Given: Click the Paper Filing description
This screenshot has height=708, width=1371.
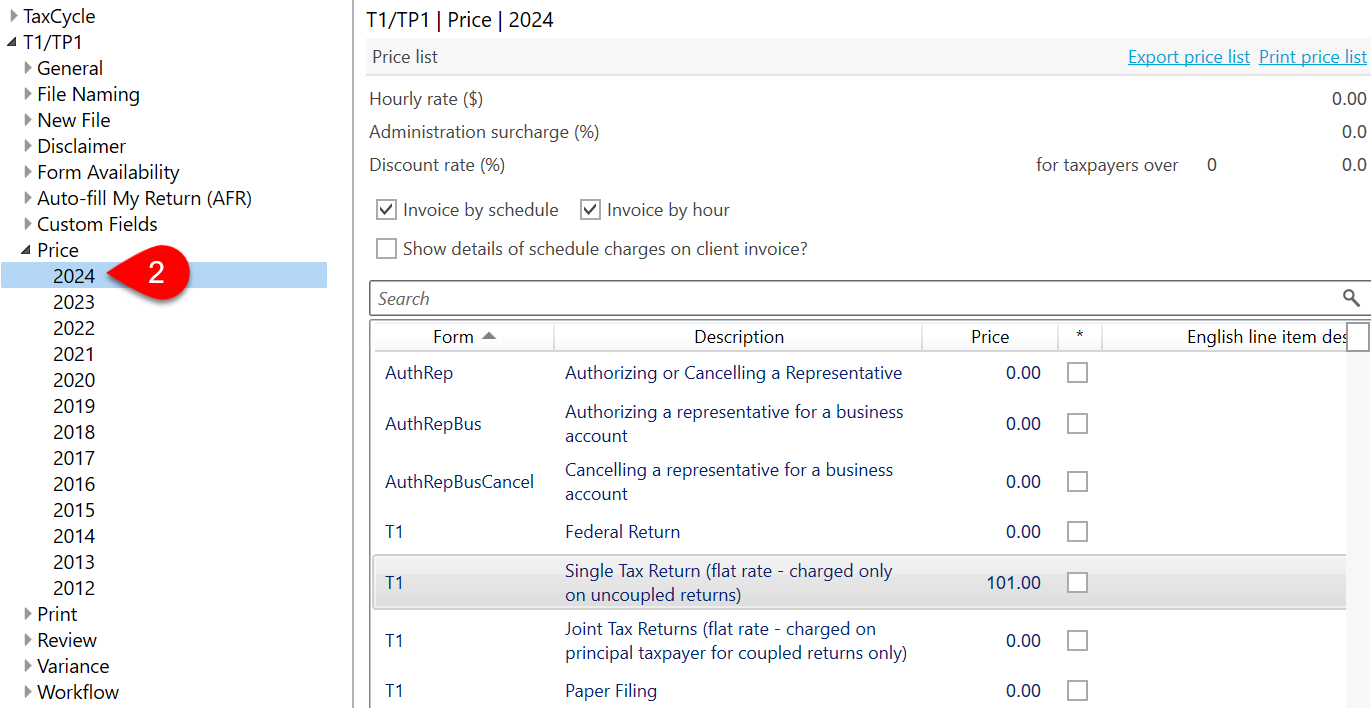Looking at the screenshot, I should (611, 691).
